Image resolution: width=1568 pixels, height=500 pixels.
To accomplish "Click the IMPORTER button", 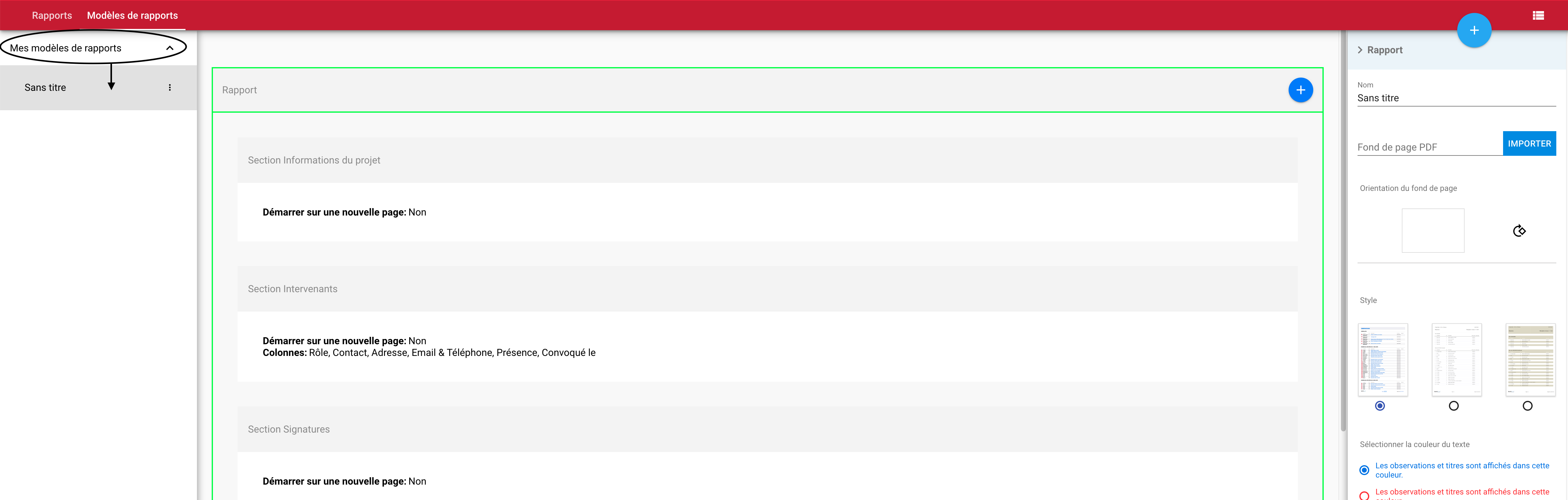I will (1529, 144).
